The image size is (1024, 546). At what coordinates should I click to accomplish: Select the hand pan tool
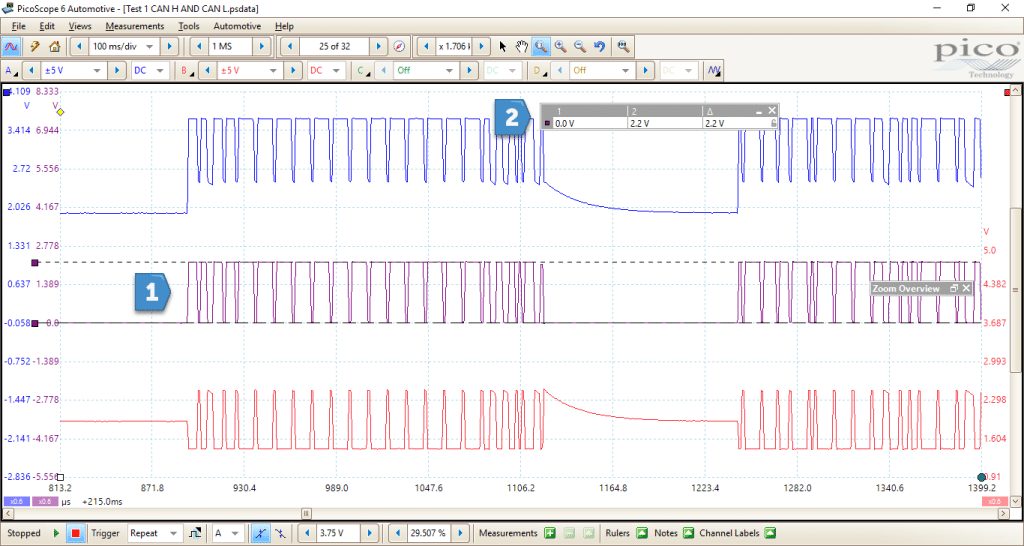click(x=521, y=46)
